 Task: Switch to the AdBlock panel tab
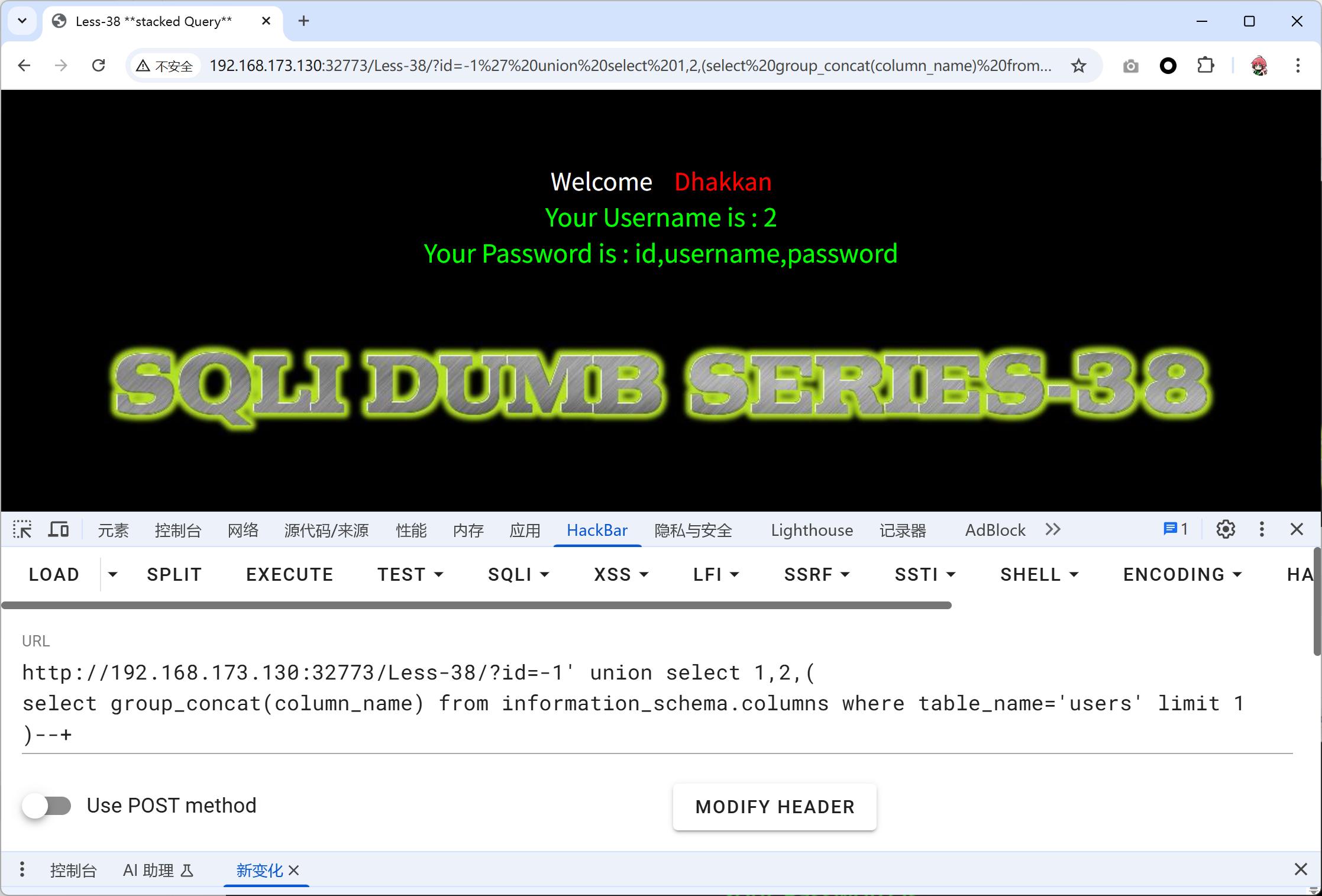point(995,531)
